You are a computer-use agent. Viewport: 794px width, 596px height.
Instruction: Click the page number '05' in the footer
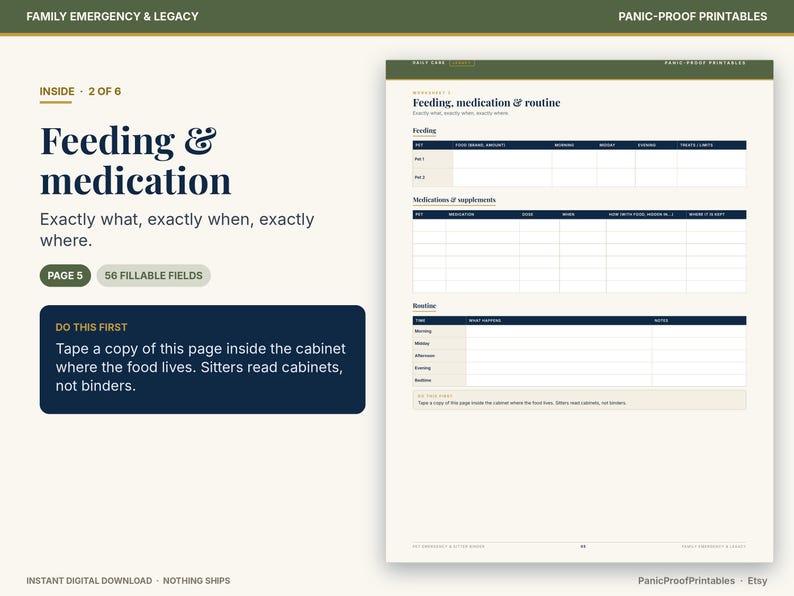coord(583,547)
